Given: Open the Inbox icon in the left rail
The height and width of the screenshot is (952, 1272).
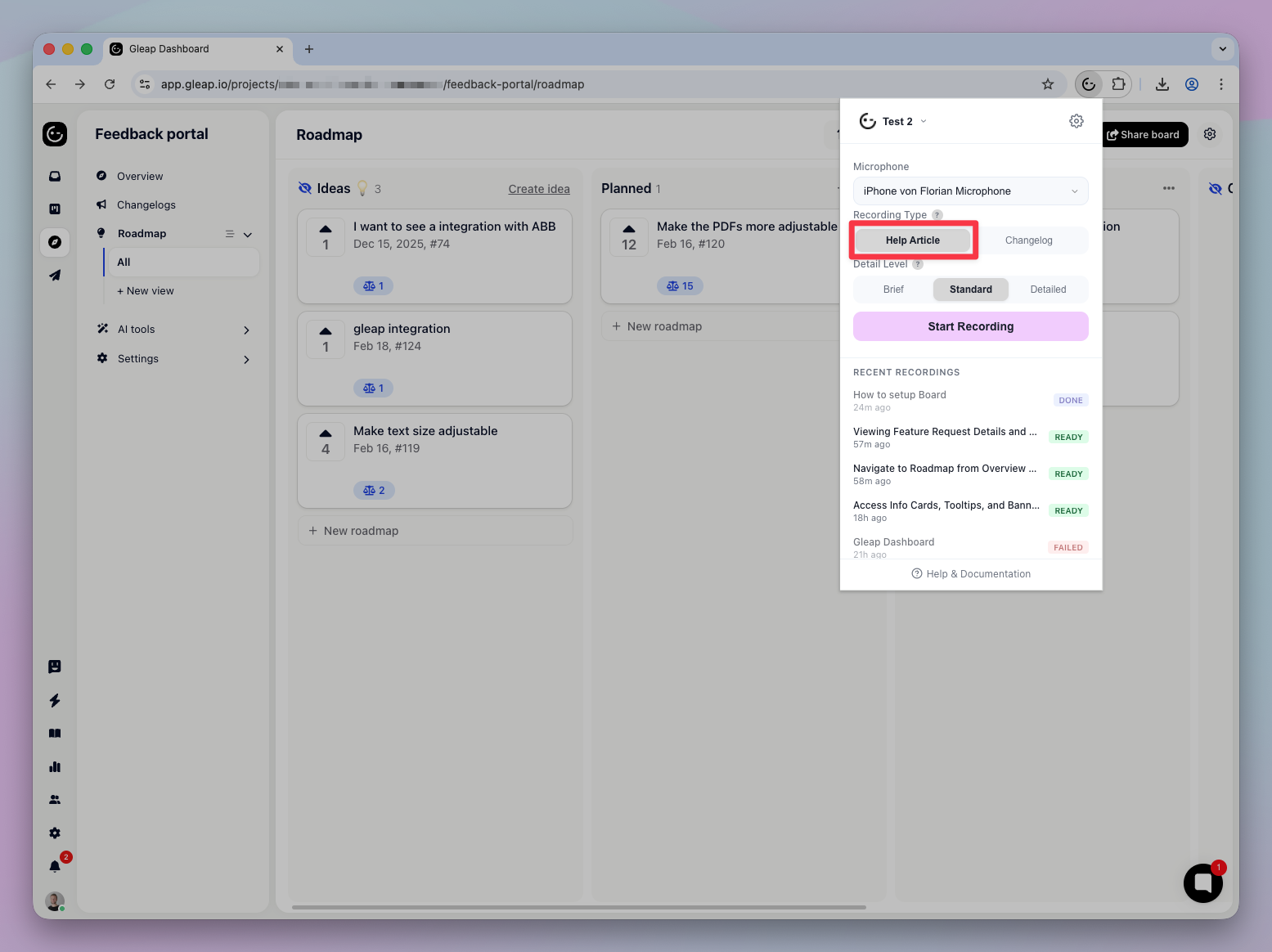Looking at the screenshot, I should click(x=55, y=176).
